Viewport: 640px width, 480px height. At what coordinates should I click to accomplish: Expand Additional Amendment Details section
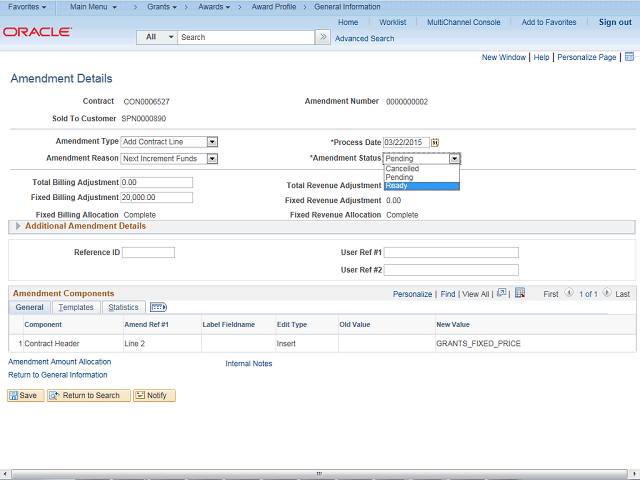click(x=17, y=227)
